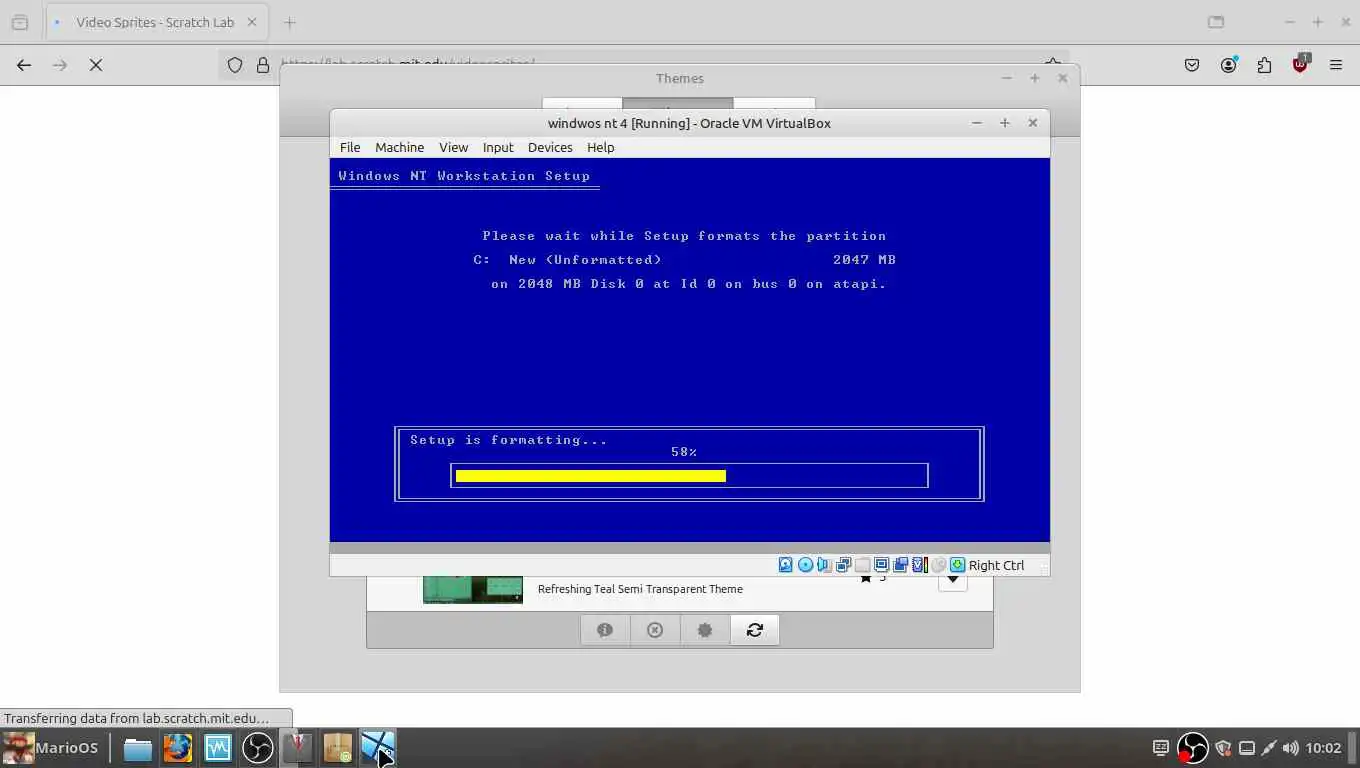Click the VirtualBox icon on taskbar

click(378, 748)
